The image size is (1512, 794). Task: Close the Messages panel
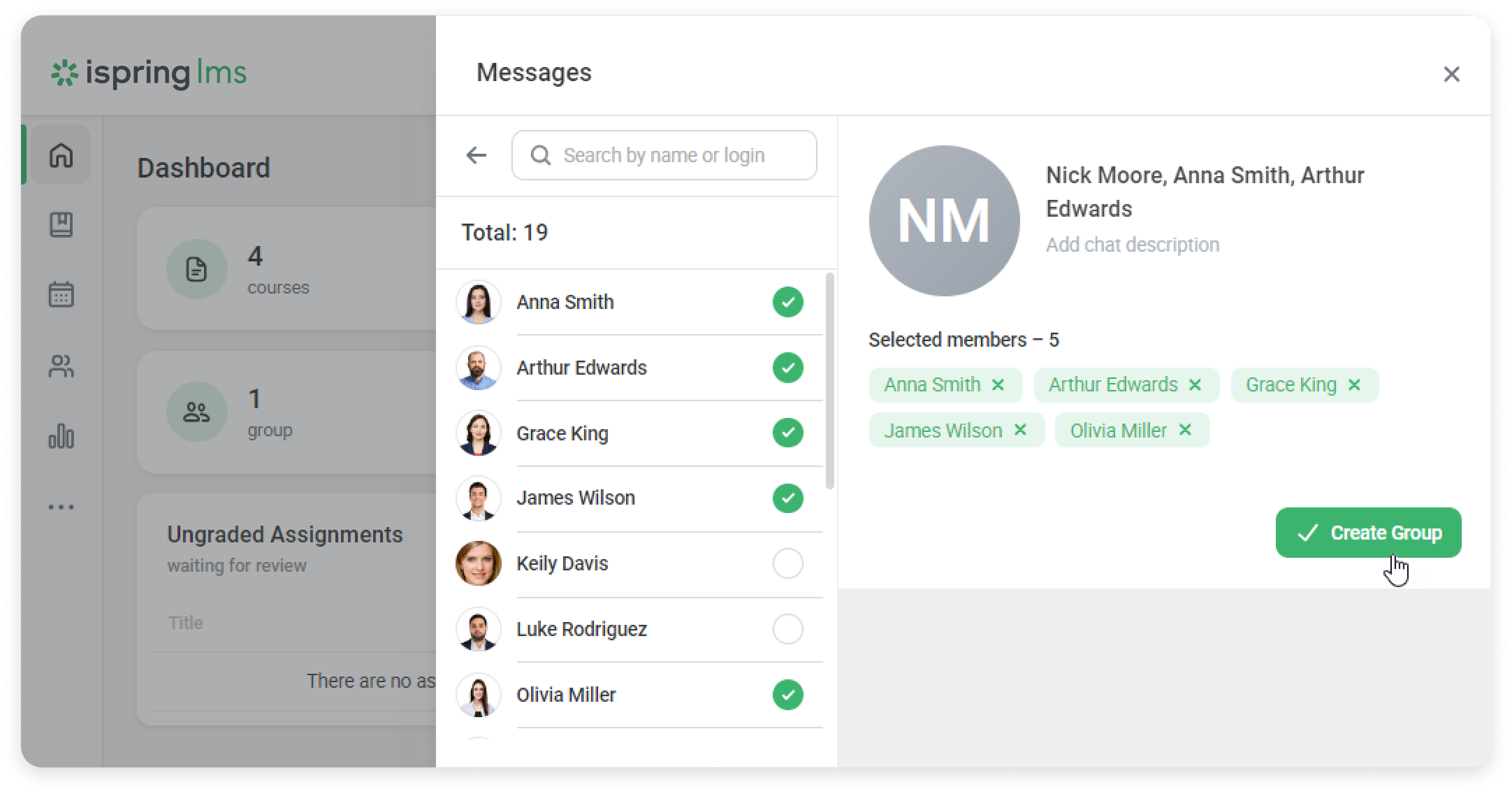[1451, 74]
